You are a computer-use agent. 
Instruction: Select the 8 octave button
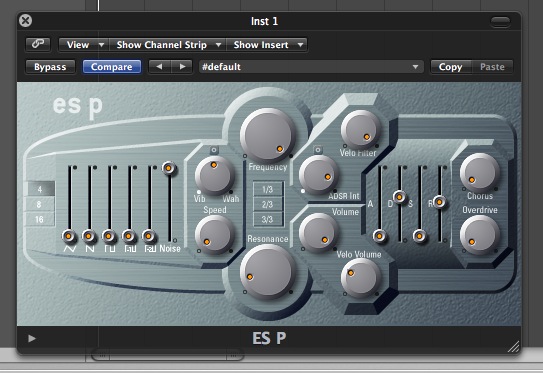coord(39,204)
